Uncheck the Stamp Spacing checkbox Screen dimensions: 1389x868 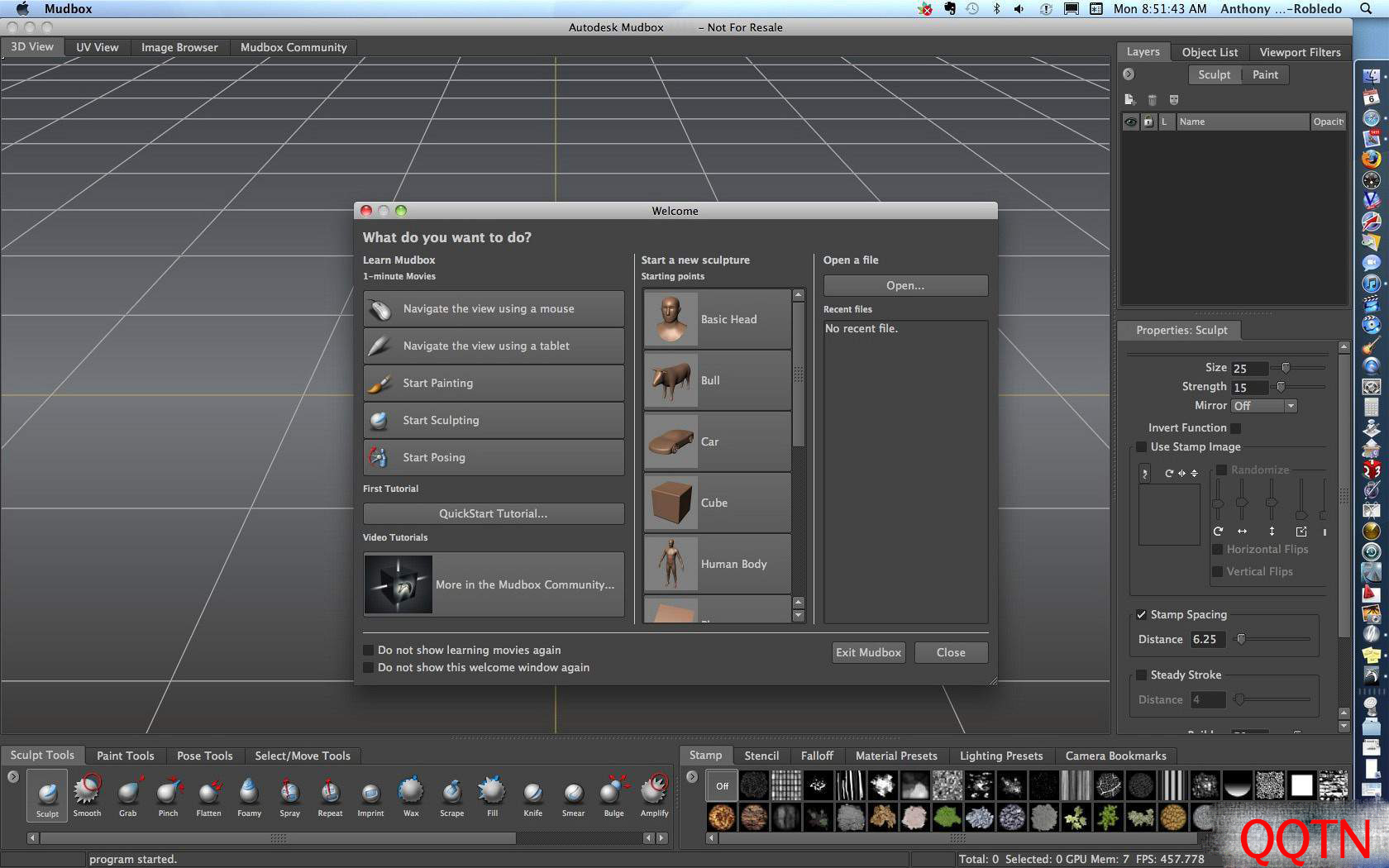pyautogui.click(x=1142, y=614)
